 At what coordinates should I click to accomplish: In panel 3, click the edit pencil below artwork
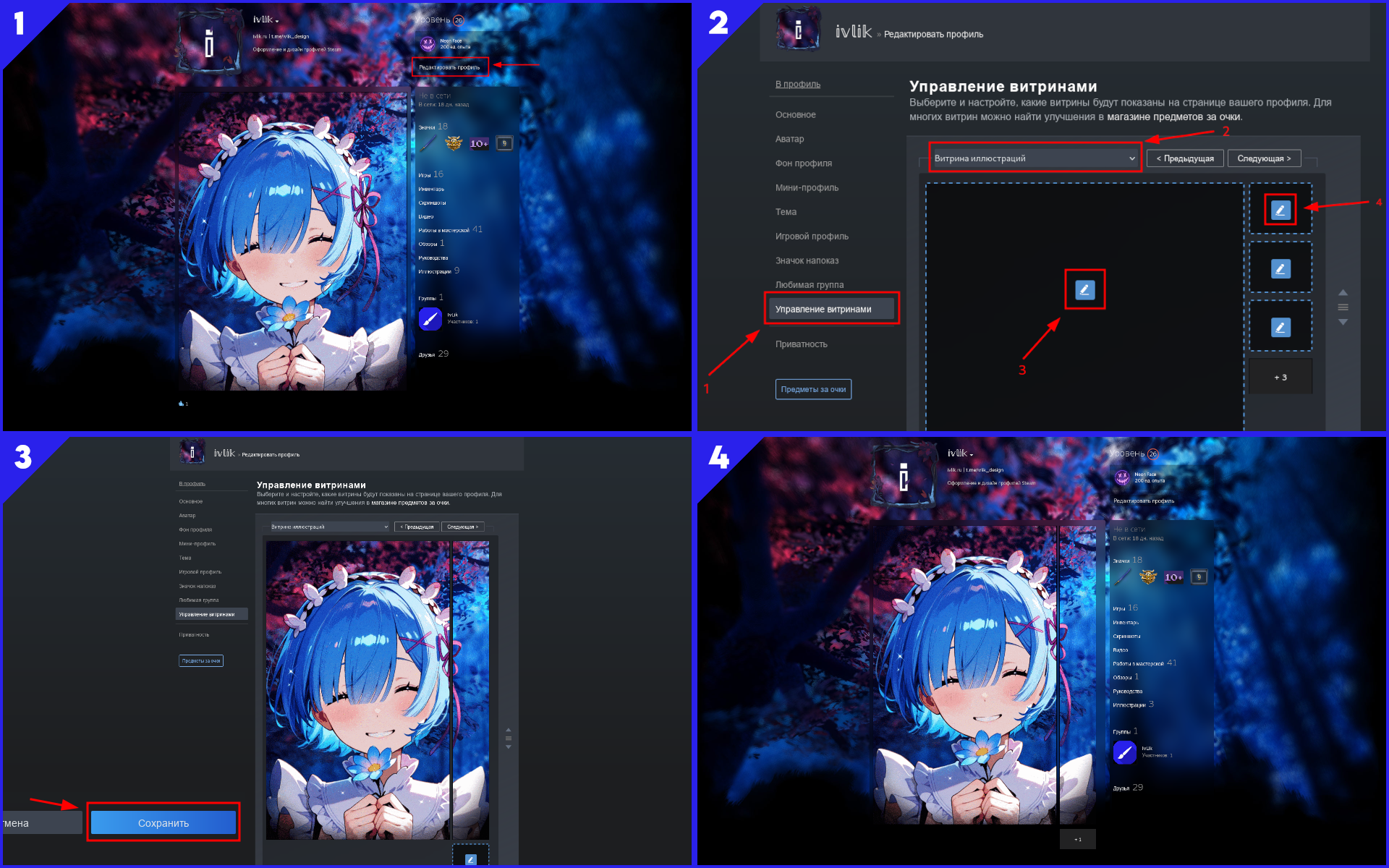pyautogui.click(x=471, y=859)
